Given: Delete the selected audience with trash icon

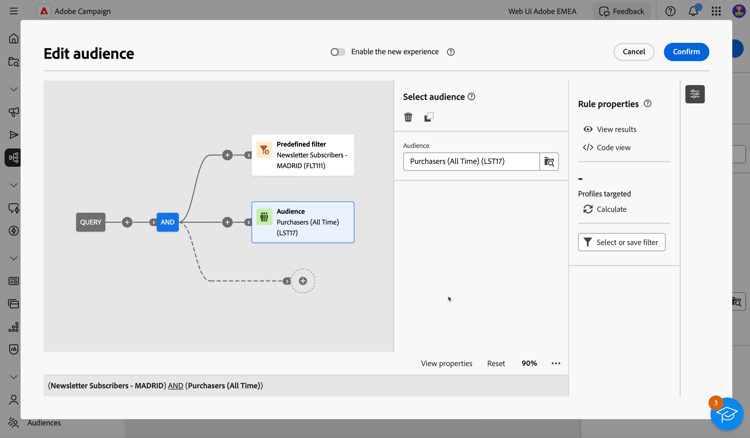Looking at the screenshot, I should click(x=408, y=117).
